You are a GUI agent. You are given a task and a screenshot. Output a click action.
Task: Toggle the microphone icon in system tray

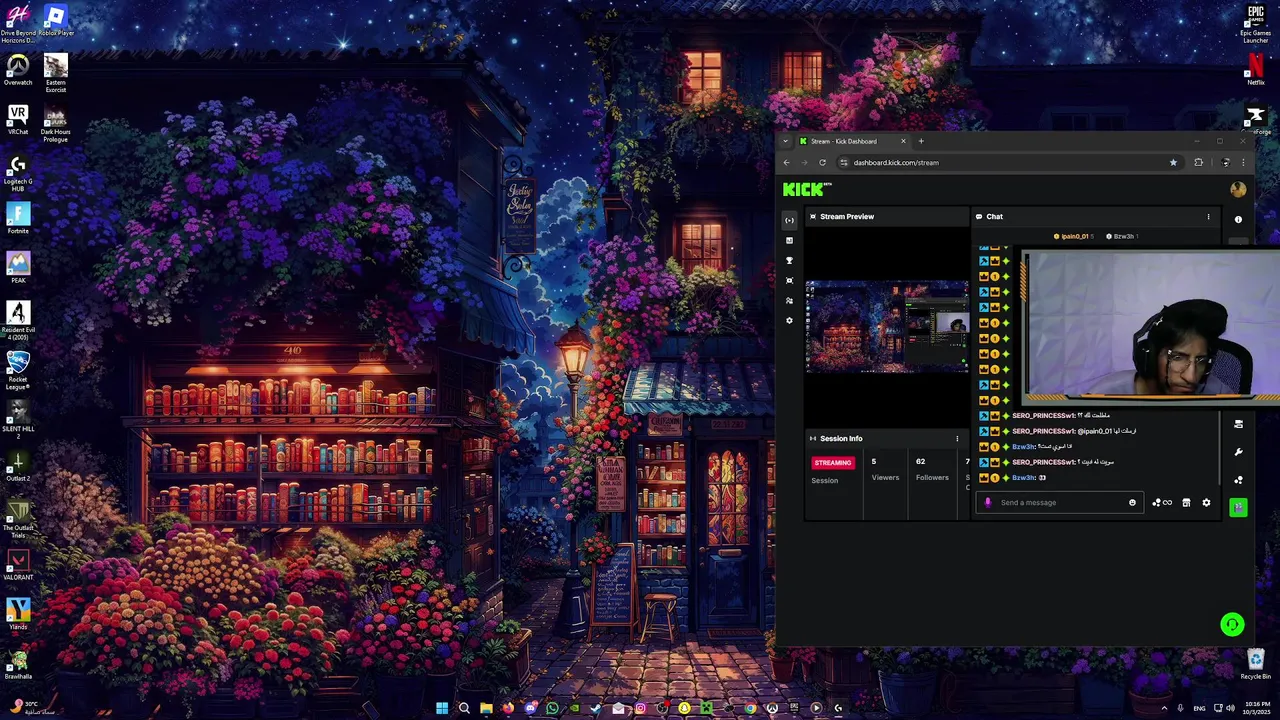pyautogui.click(x=1180, y=708)
